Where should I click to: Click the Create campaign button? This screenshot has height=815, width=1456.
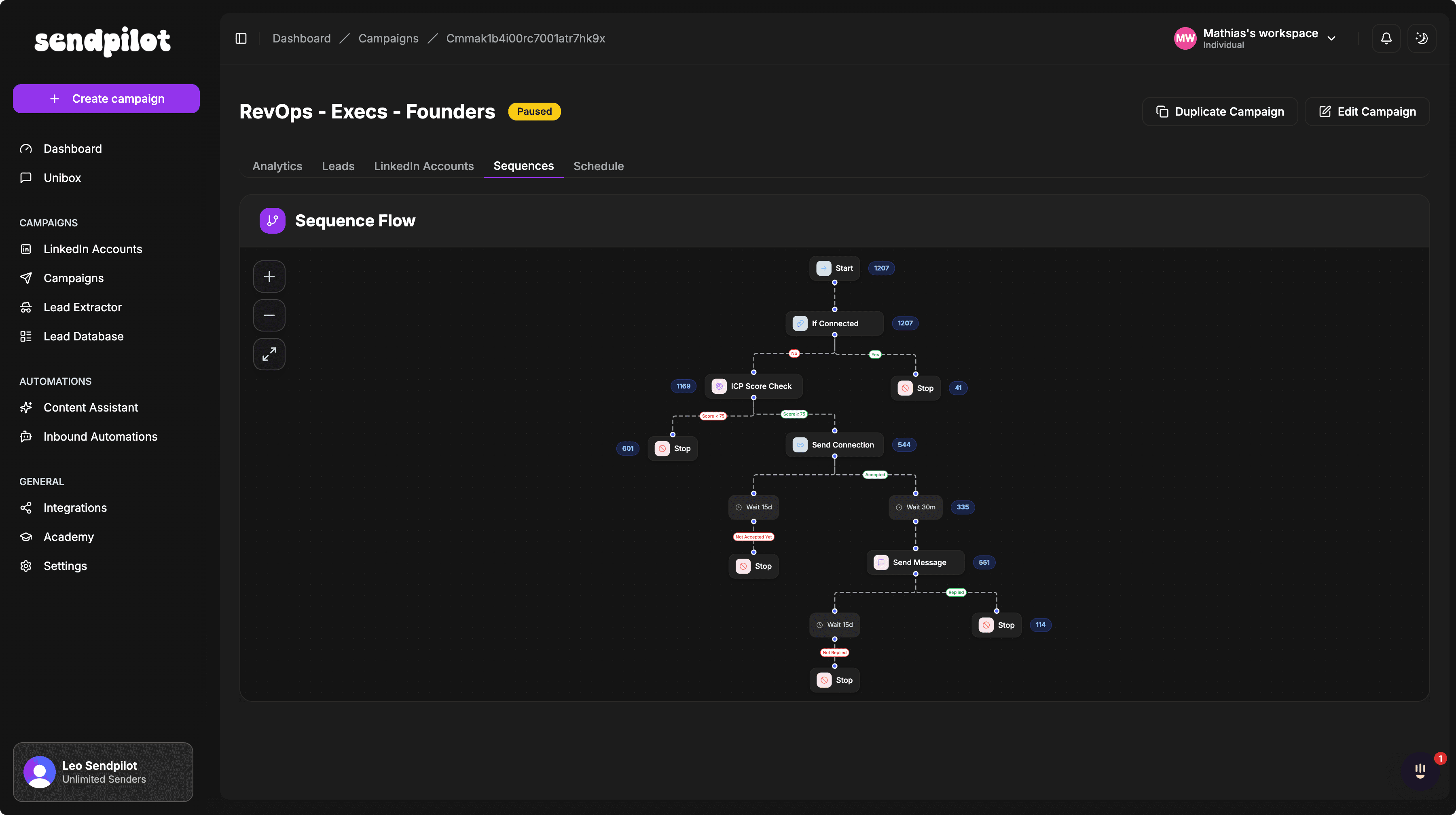point(106,99)
